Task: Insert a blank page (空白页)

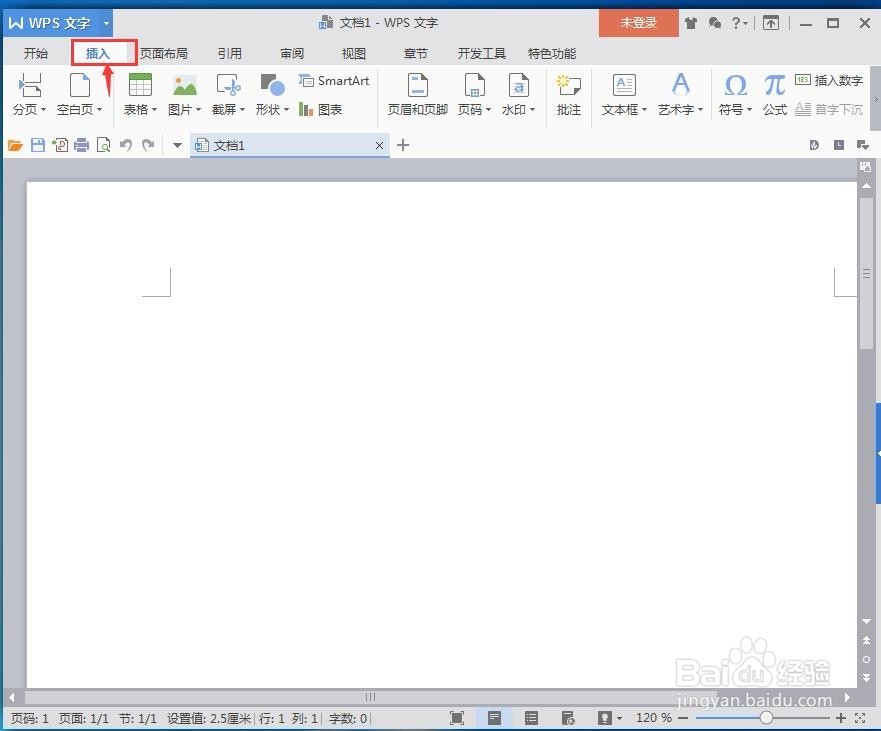Action: [x=79, y=94]
